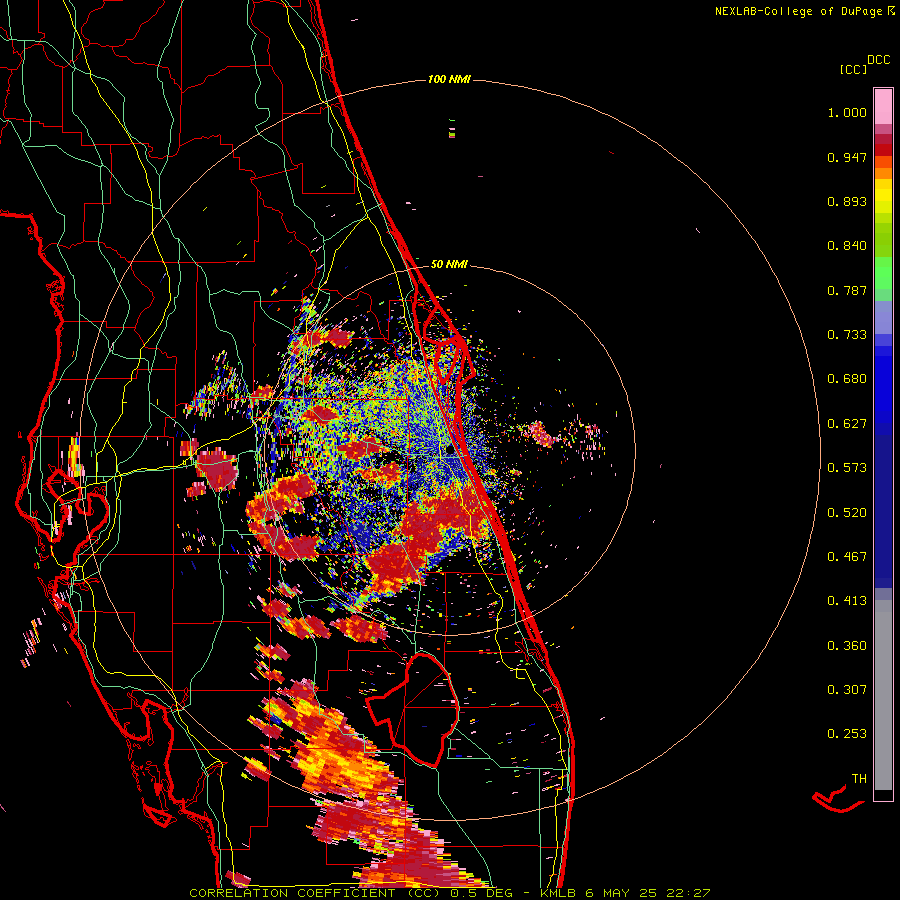This screenshot has width=900, height=900.
Task: Pick the gray segment of the color bar
Action: (x=883, y=695)
